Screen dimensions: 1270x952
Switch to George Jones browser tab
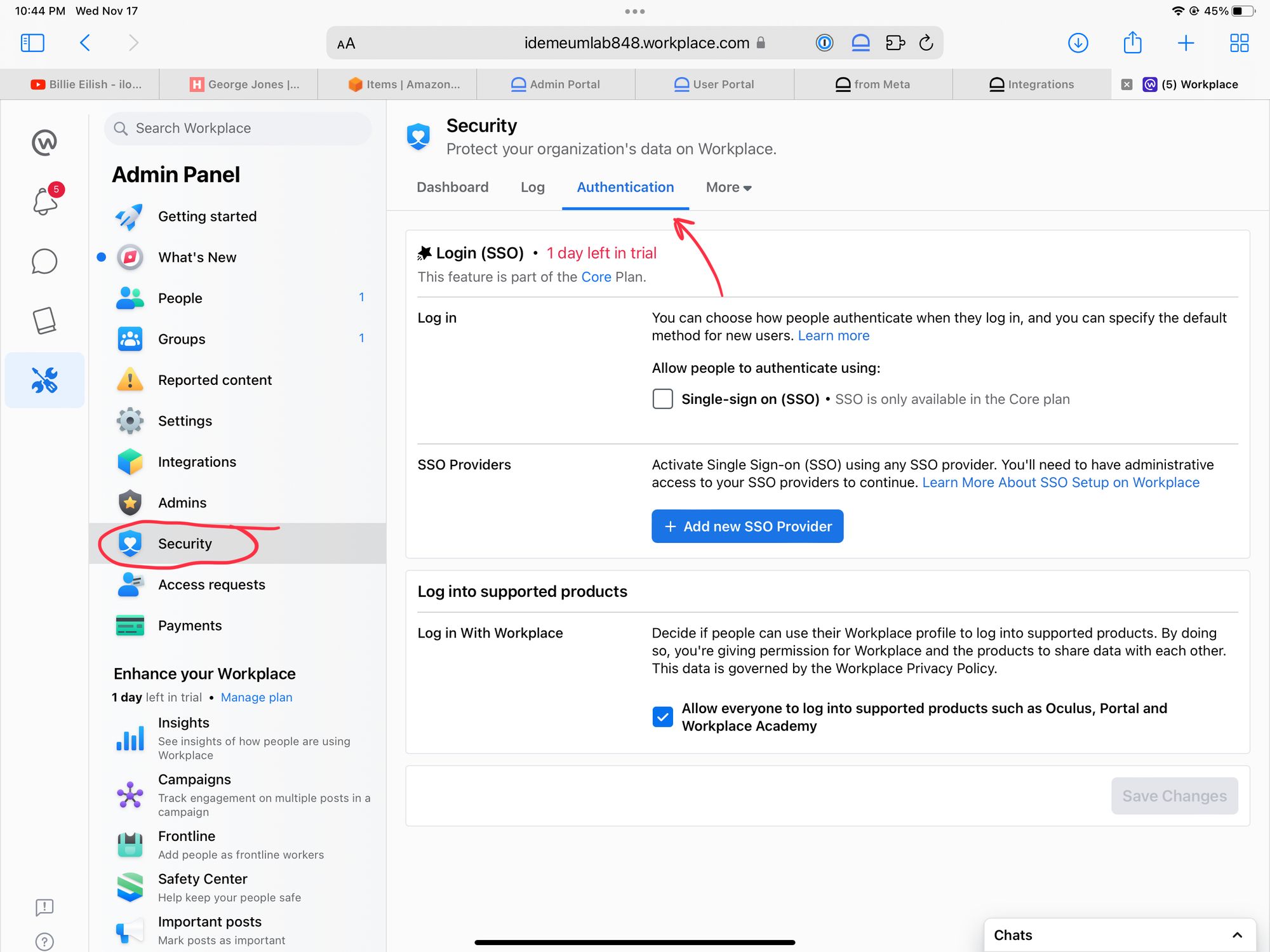(238, 84)
